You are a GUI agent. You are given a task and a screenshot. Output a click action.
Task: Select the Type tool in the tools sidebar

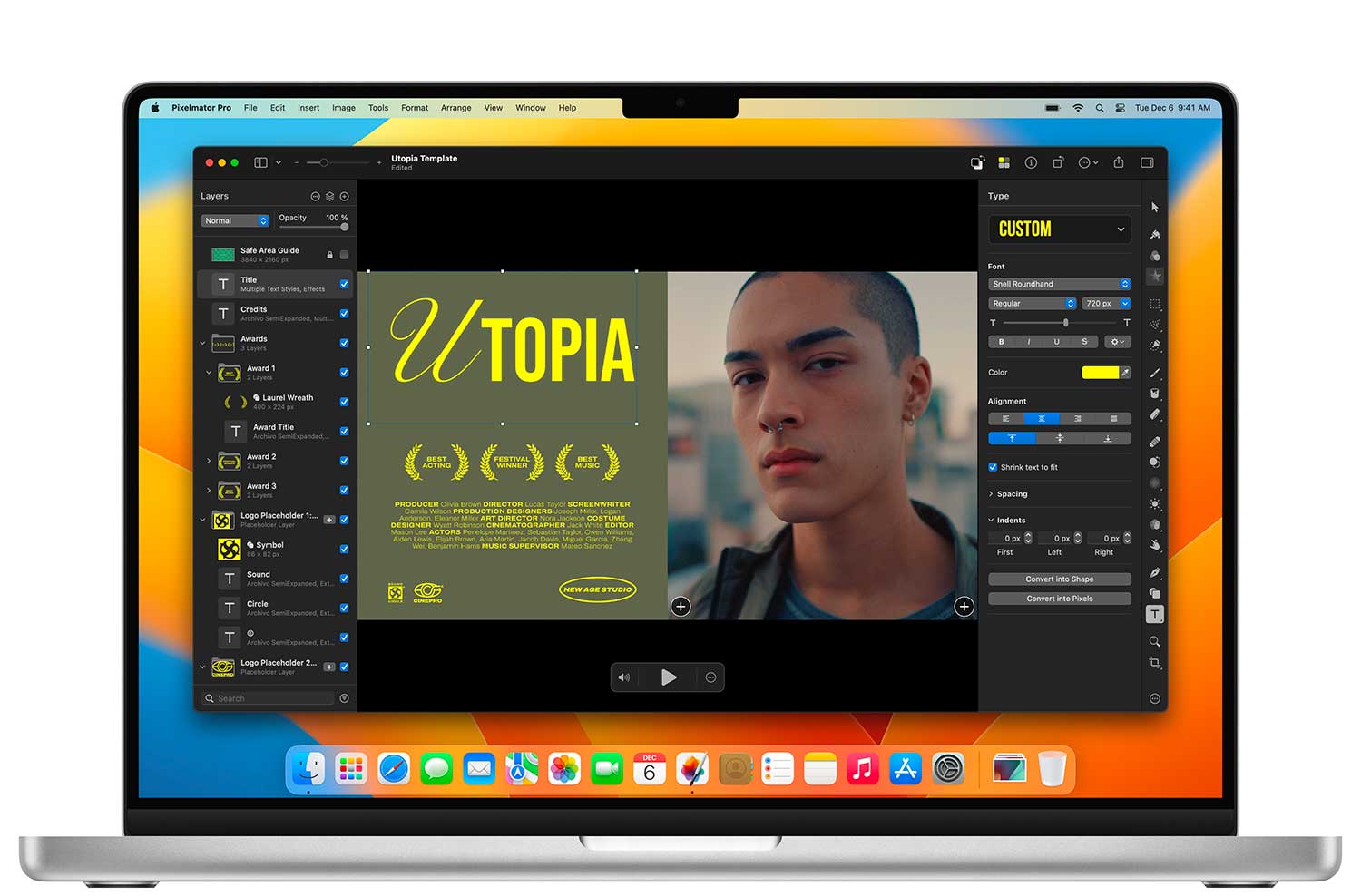(x=1155, y=615)
